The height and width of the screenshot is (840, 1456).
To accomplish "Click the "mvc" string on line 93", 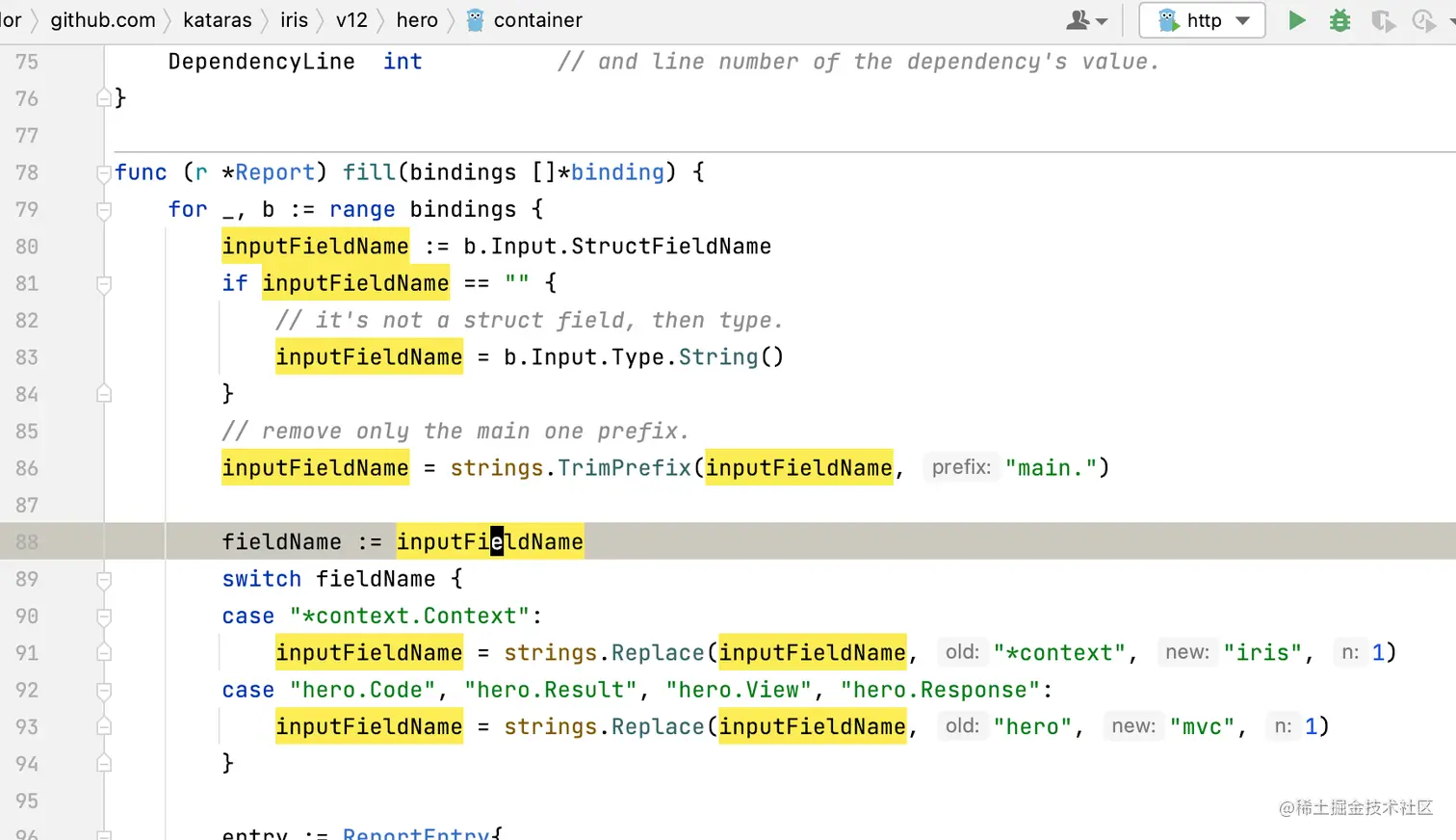I will pyautogui.click(x=1203, y=727).
